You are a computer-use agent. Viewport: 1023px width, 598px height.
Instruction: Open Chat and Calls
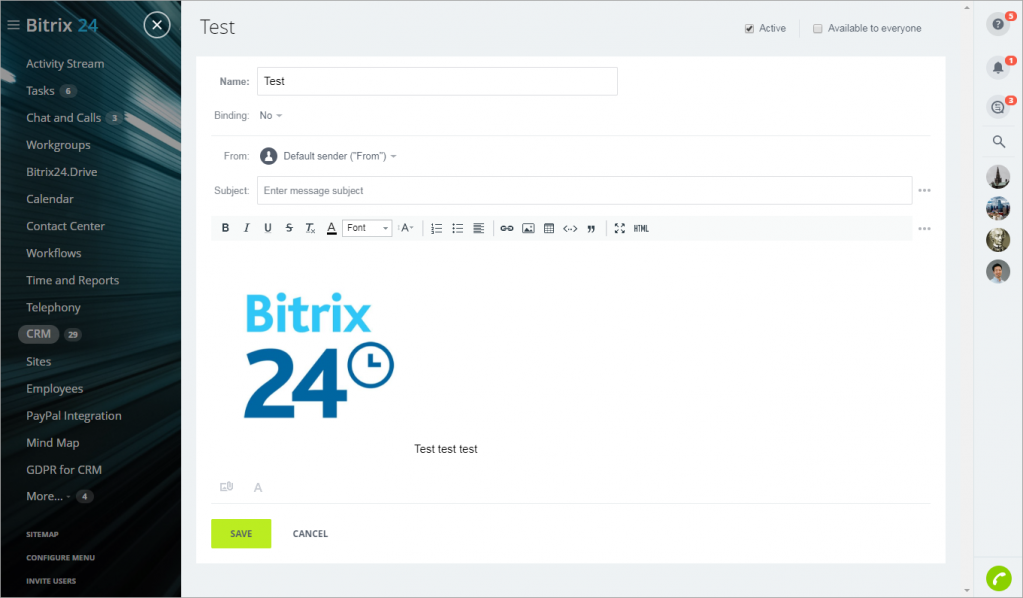(x=63, y=118)
